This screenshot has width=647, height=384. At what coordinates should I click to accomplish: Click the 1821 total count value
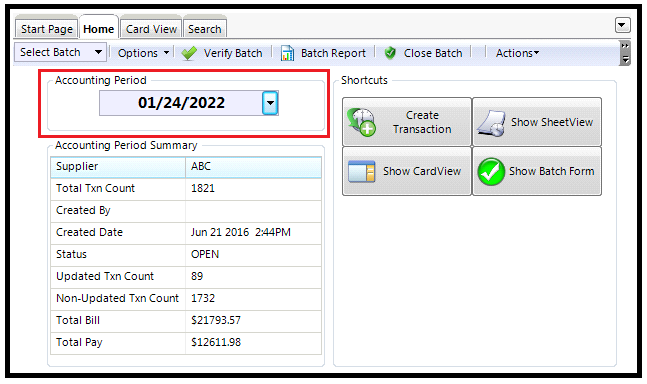click(x=203, y=188)
